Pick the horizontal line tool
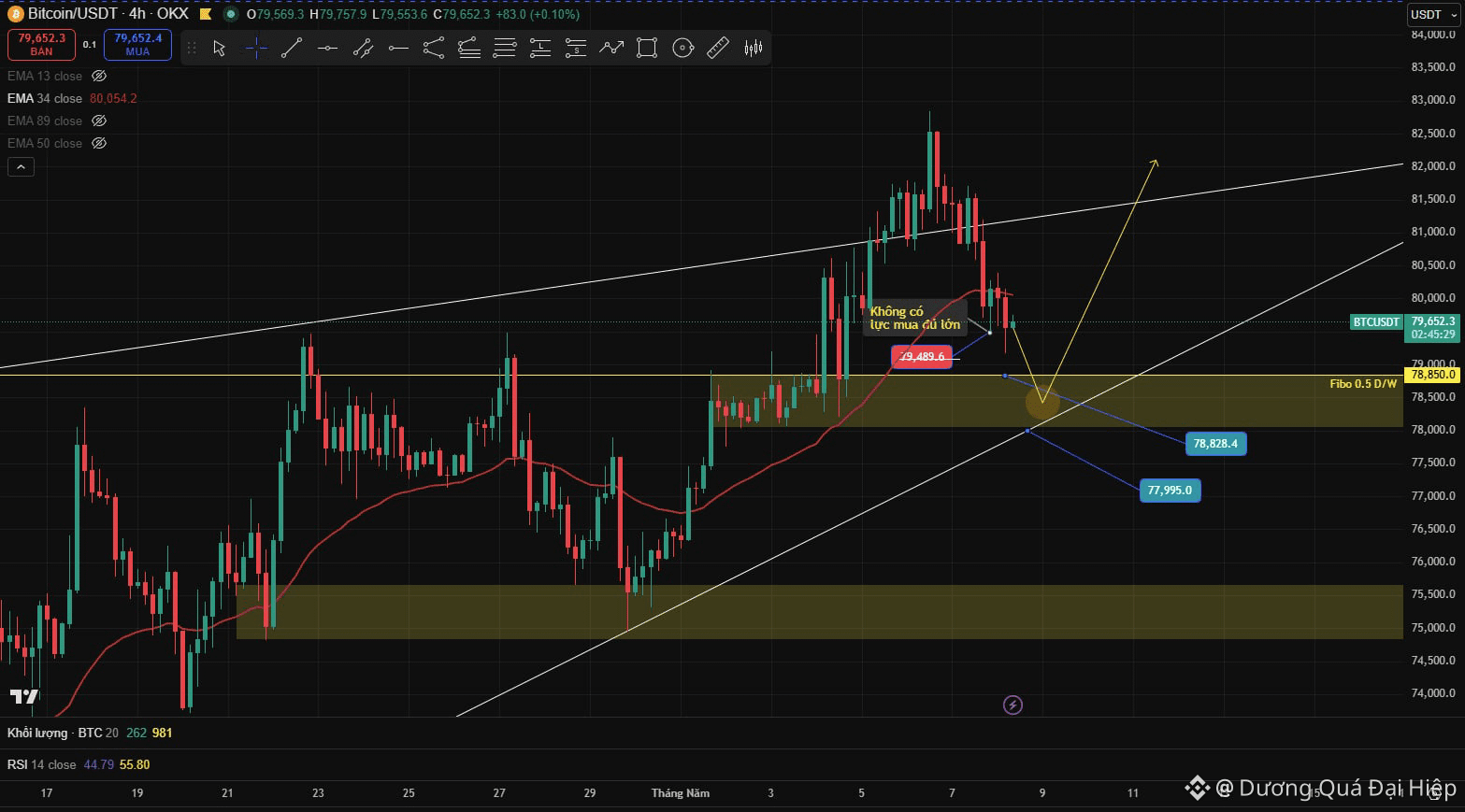The height and width of the screenshot is (812, 1465). pos(327,48)
